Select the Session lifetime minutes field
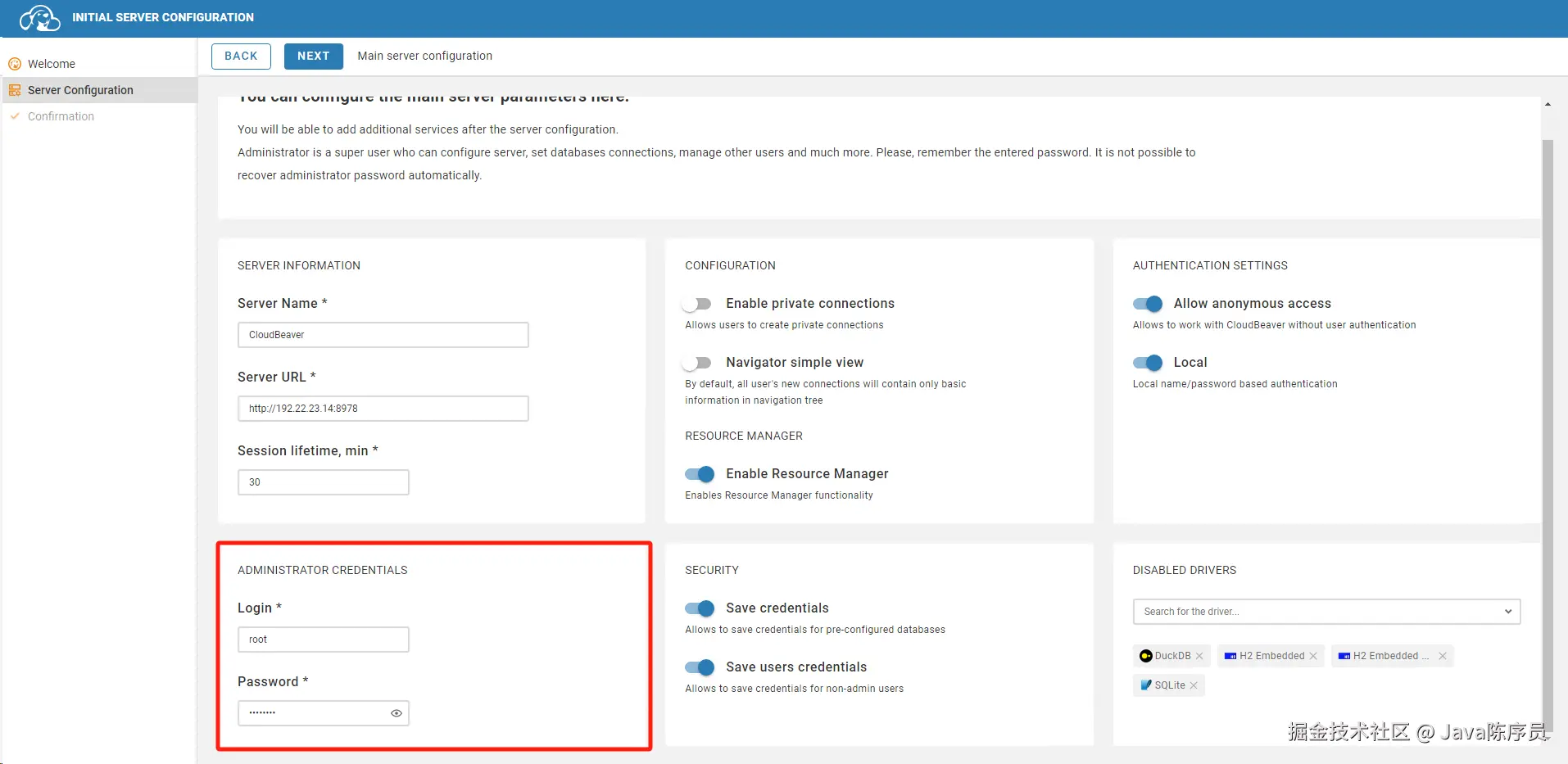Image resolution: width=1568 pixels, height=764 pixels. point(323,482)
